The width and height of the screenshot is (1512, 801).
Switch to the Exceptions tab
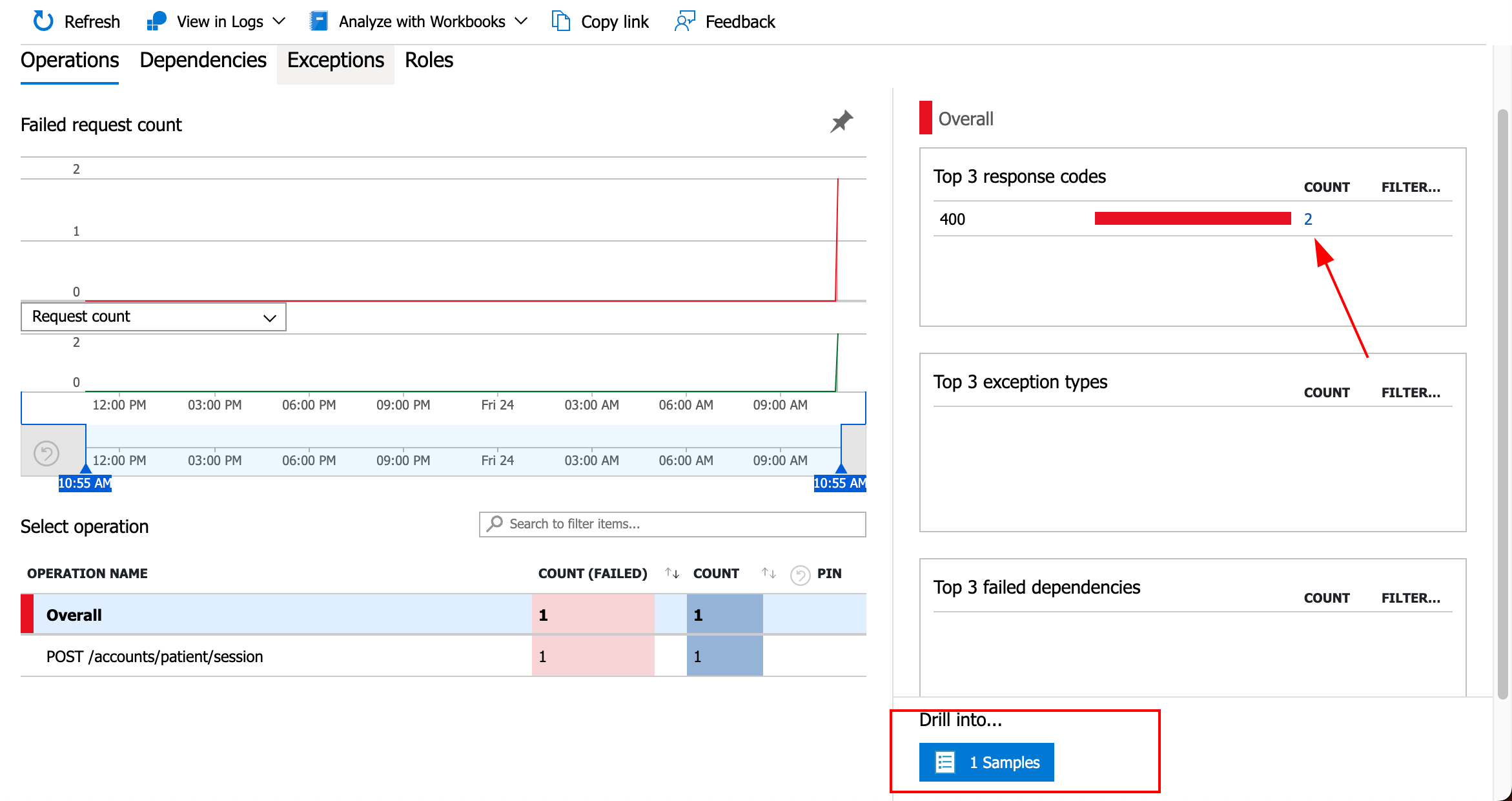coord(335,60)
